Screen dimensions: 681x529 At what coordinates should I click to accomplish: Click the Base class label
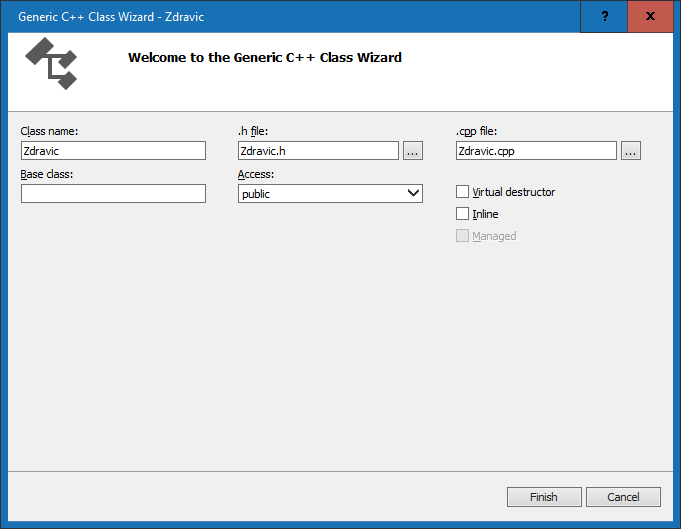[46, 174]
